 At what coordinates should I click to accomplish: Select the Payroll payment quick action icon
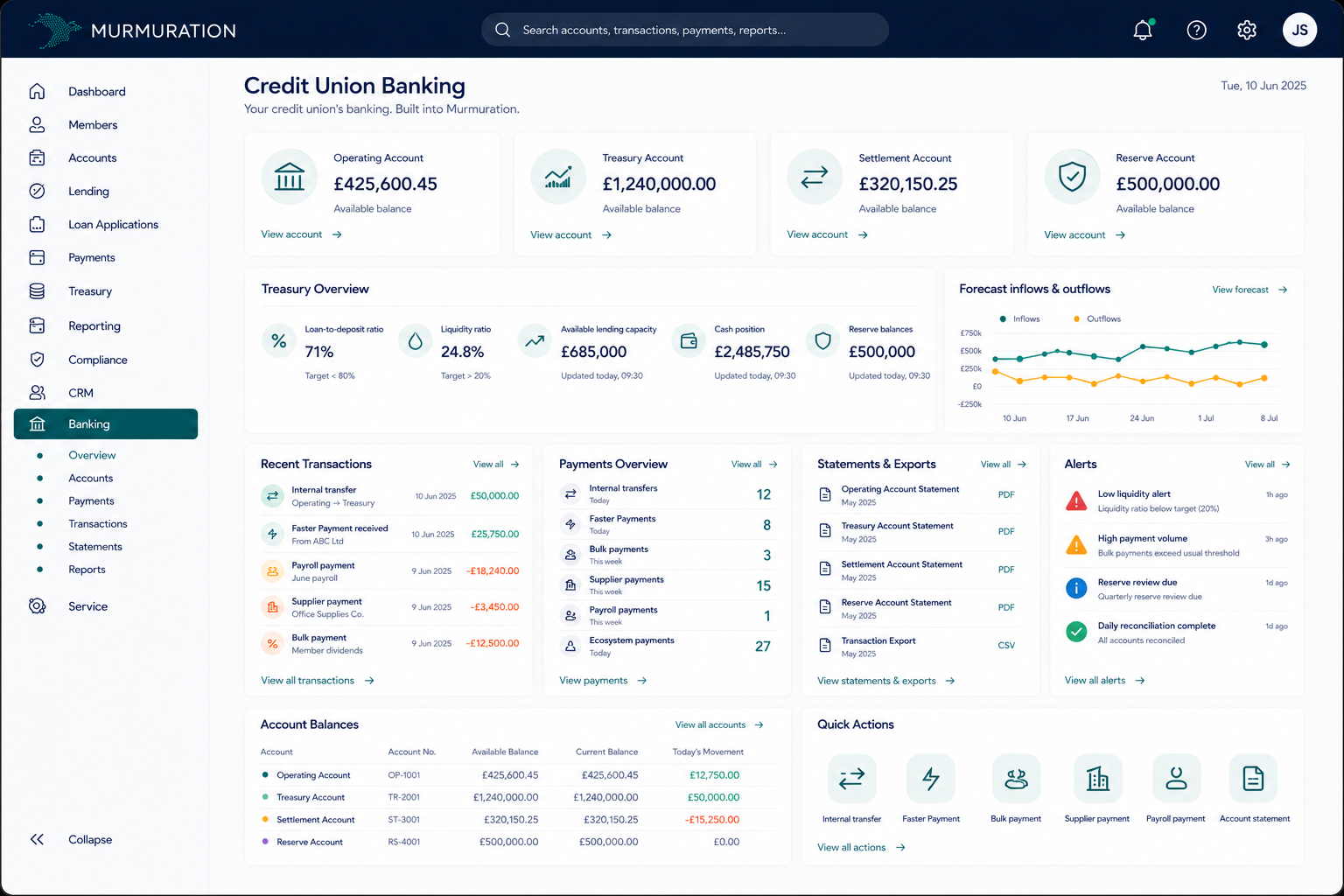1176,778
